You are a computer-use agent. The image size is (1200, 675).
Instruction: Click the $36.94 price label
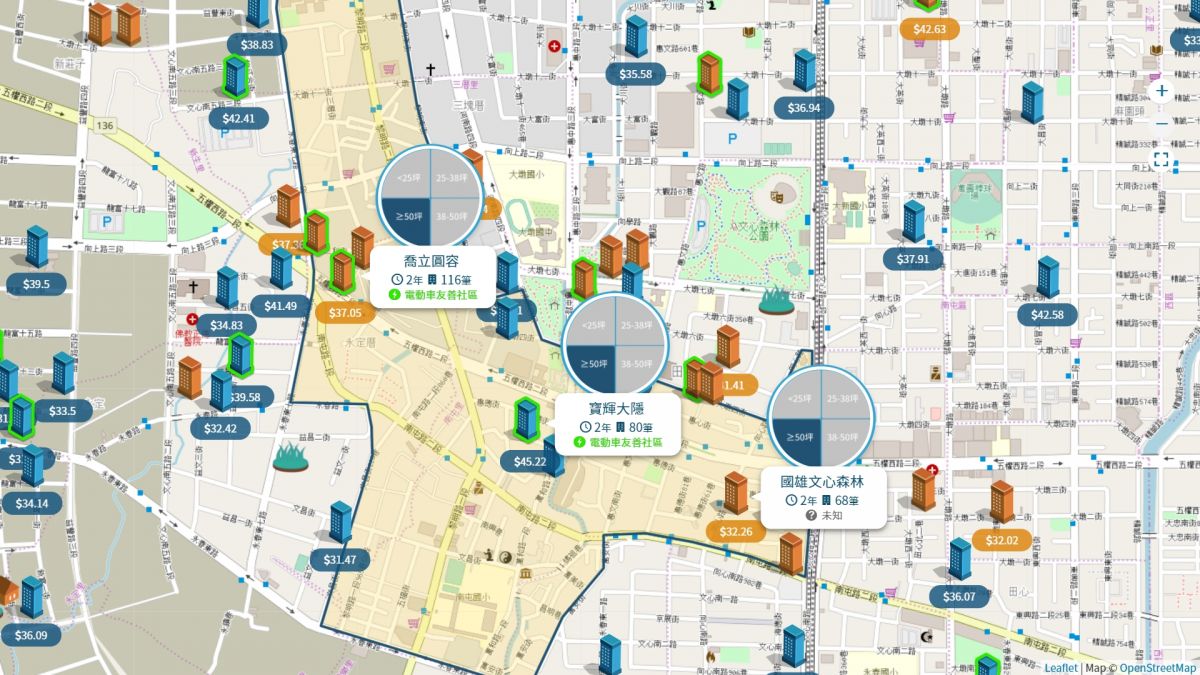(804, 108)
